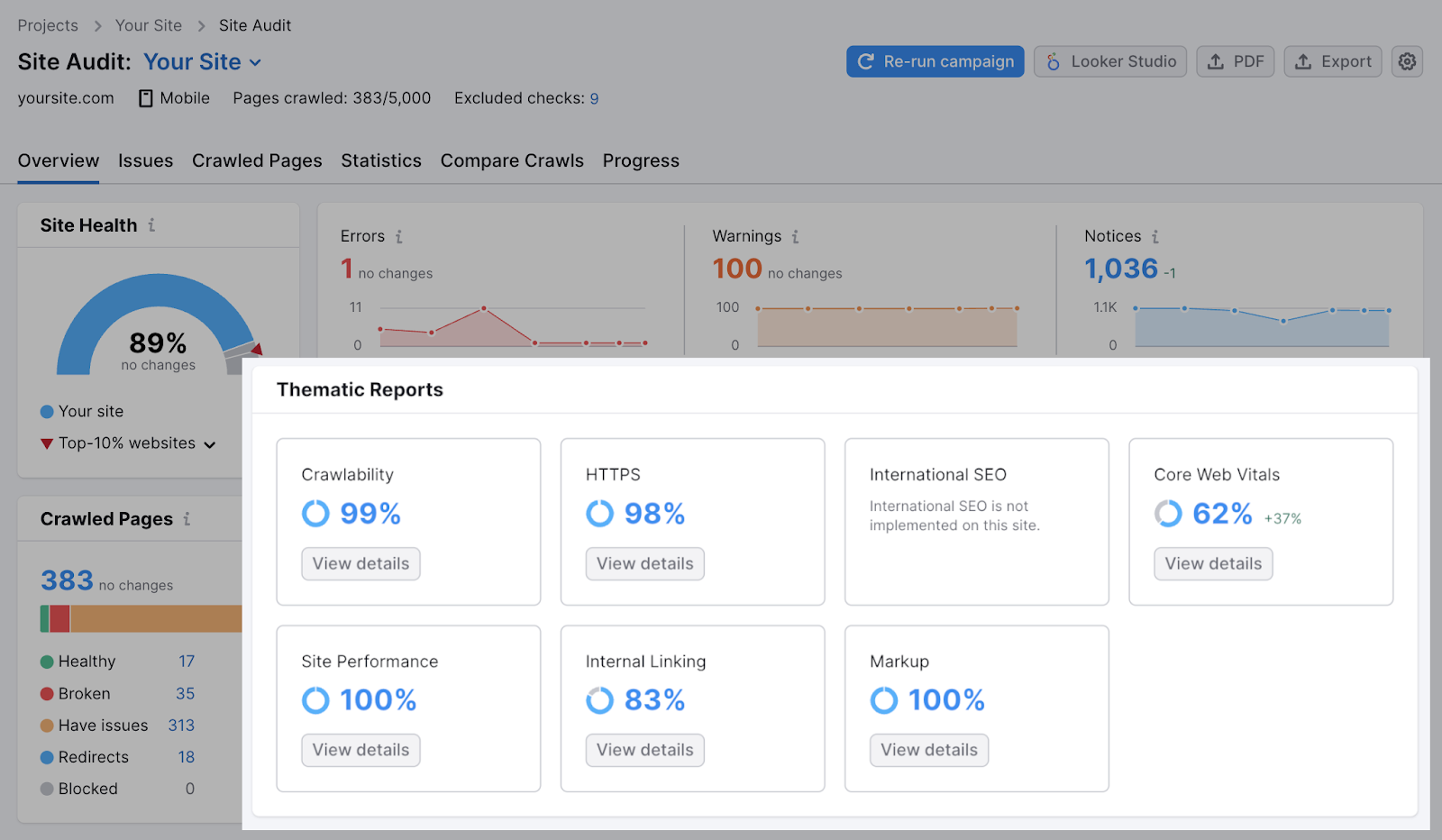Click the Healthy pages count 17
This screenshot has height=840, width=1442.
coord(187,662)
